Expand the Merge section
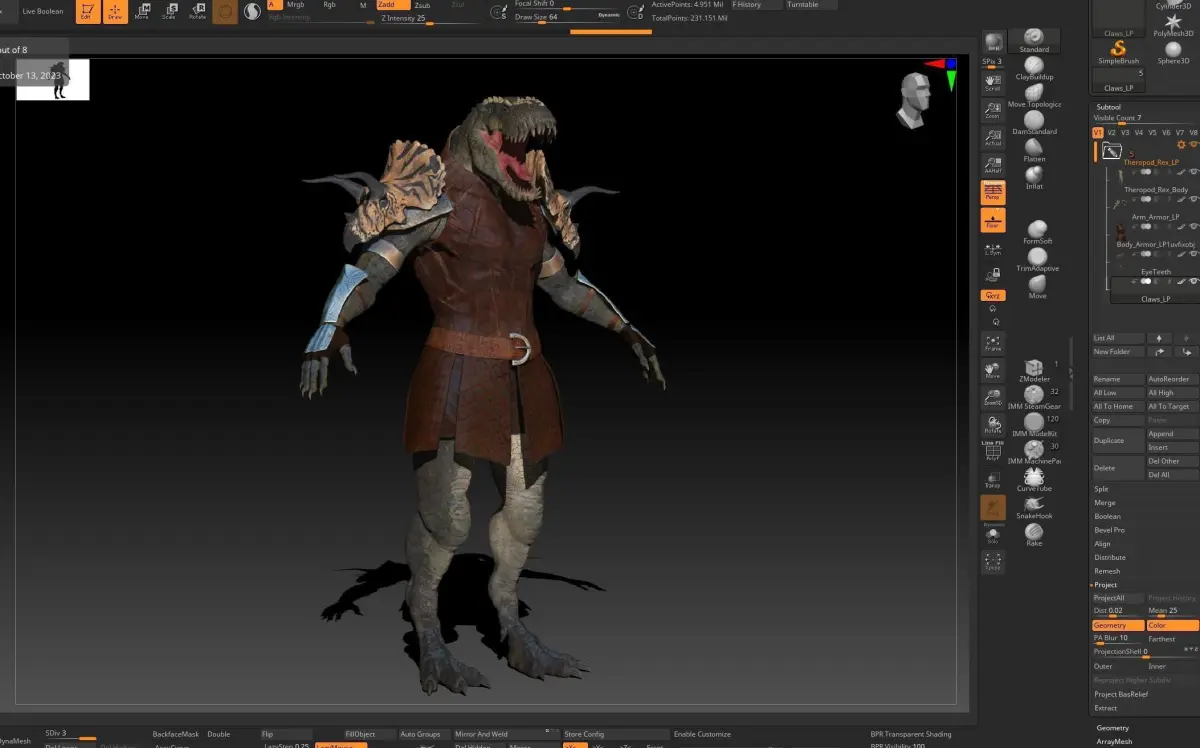 coord(1105,503)
